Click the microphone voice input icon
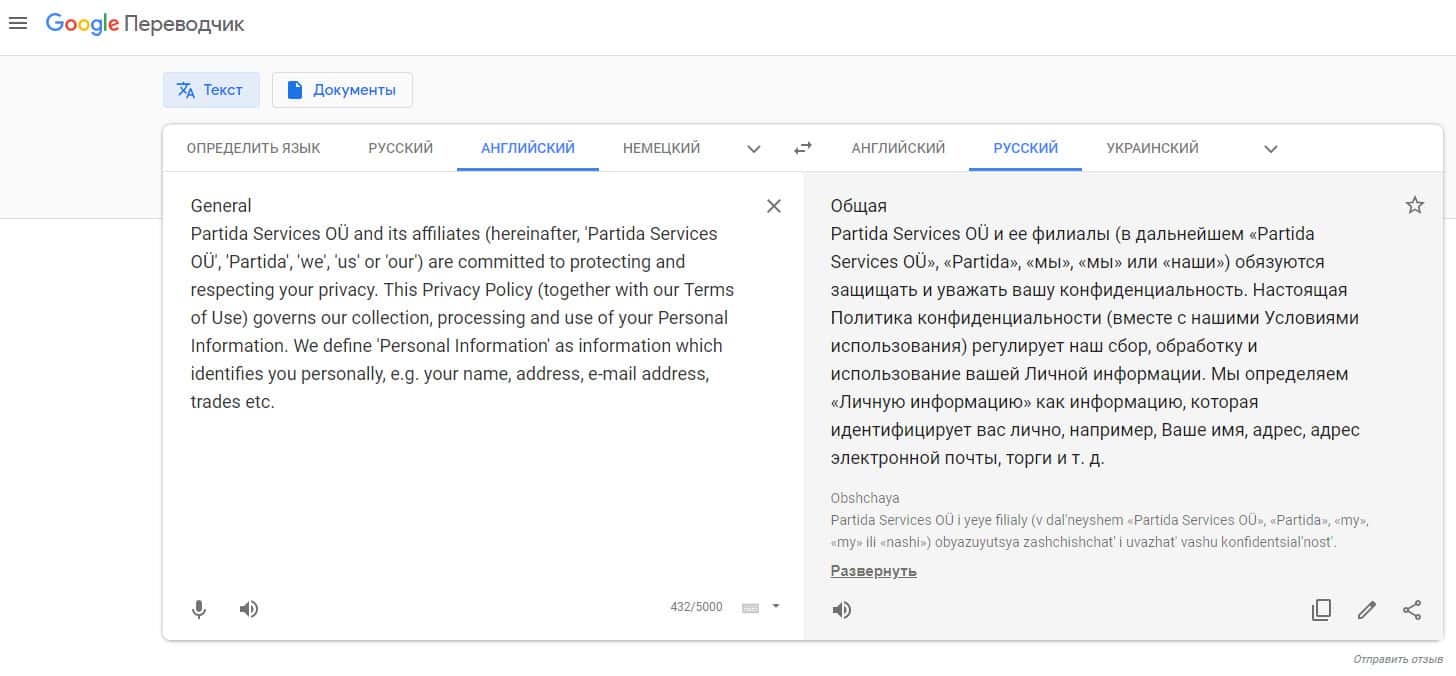Image resolution: width=1456 pixels, height=676 pixels. [x=199, y=609]
